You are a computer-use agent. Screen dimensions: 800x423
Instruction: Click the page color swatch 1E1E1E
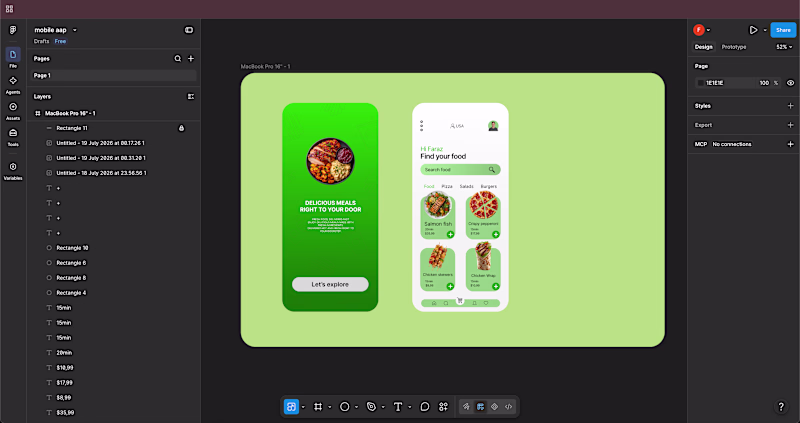701,83
